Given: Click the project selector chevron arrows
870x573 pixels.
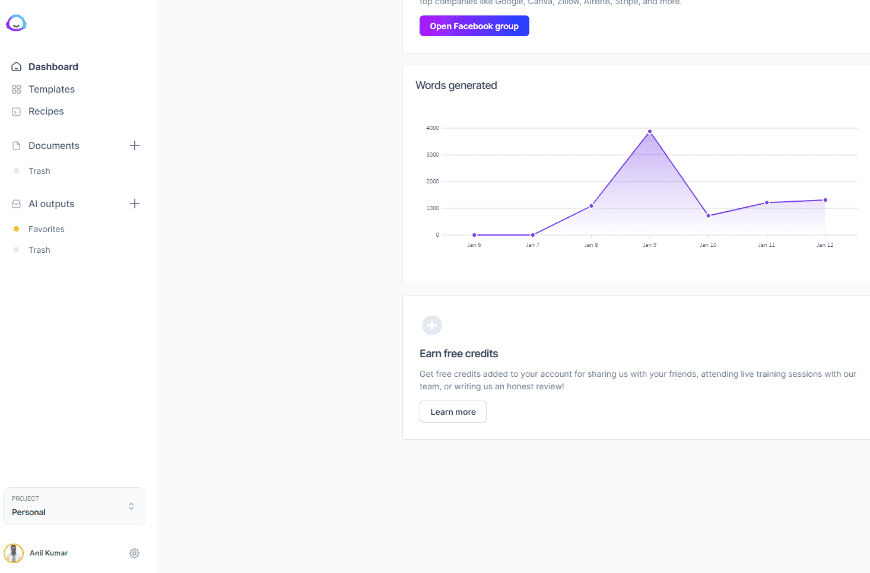Looking at the screenshot, I should click(x=131, y=506).
